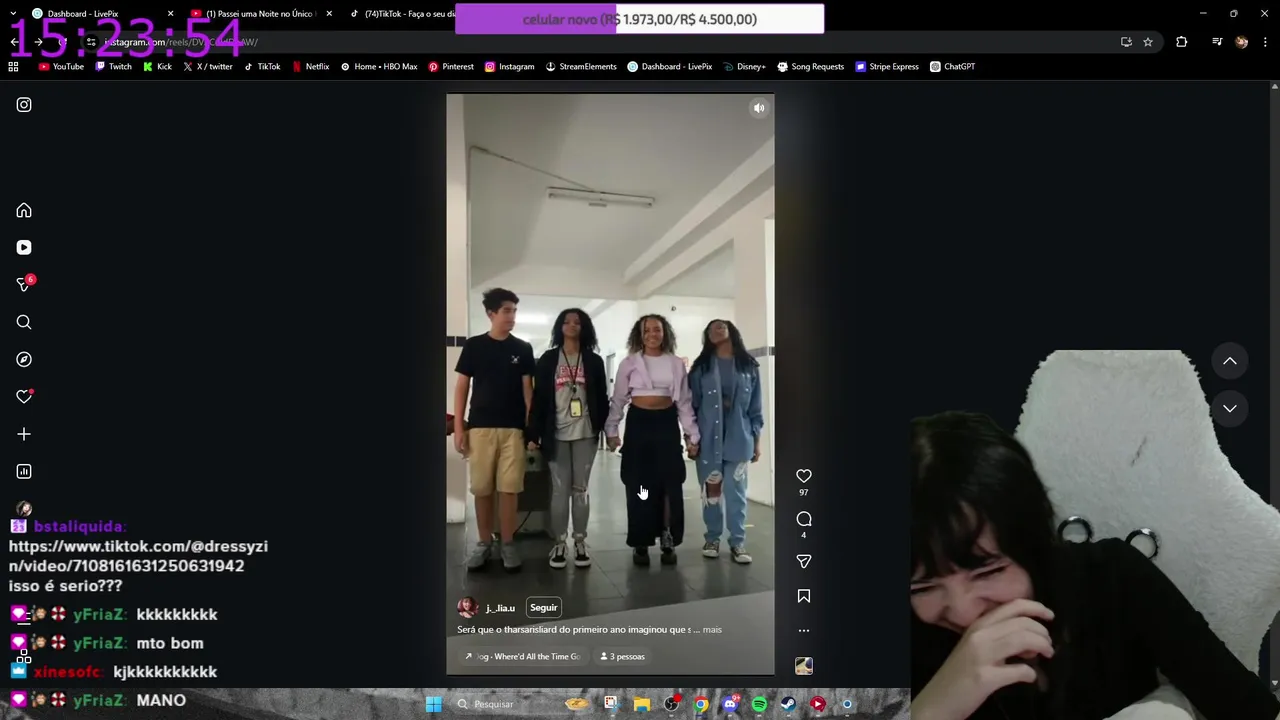Click the Instagram logo in the sidebar
1280x720 pixels.
[24, 105]
